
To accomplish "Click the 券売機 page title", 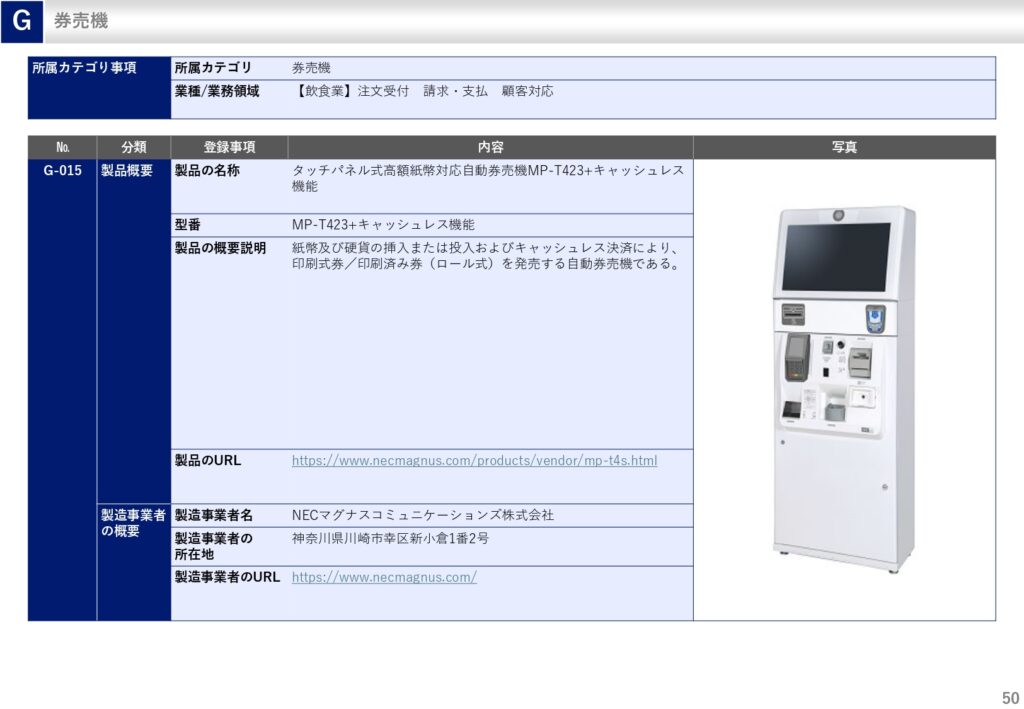I will click(x=81, y=21).
